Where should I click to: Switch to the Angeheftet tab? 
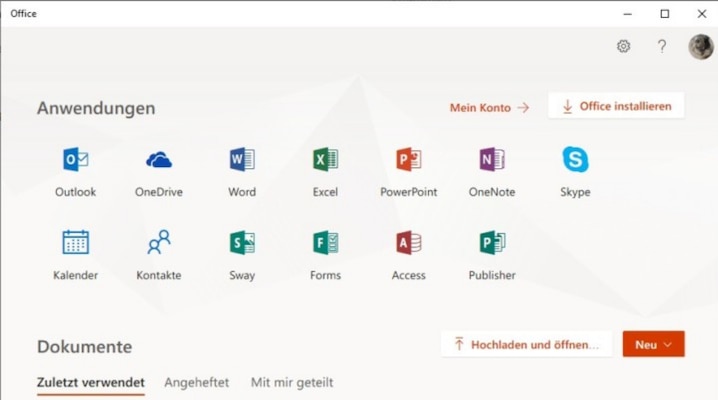coord(197,382)
